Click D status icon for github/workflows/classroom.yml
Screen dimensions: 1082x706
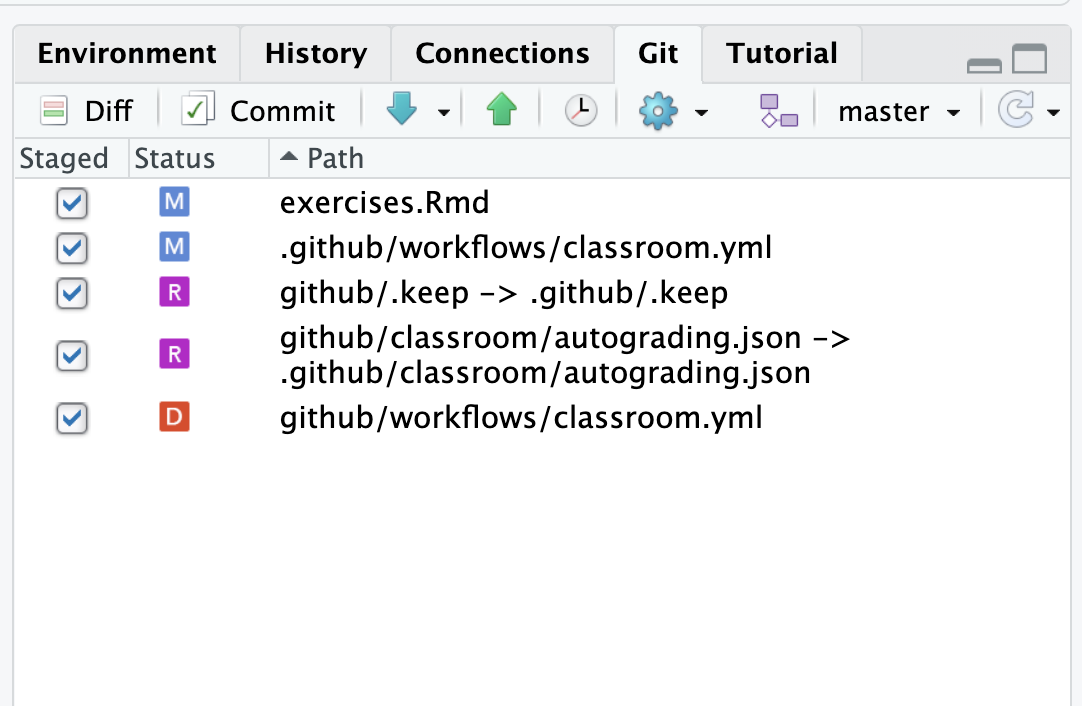tap(175, 417)
